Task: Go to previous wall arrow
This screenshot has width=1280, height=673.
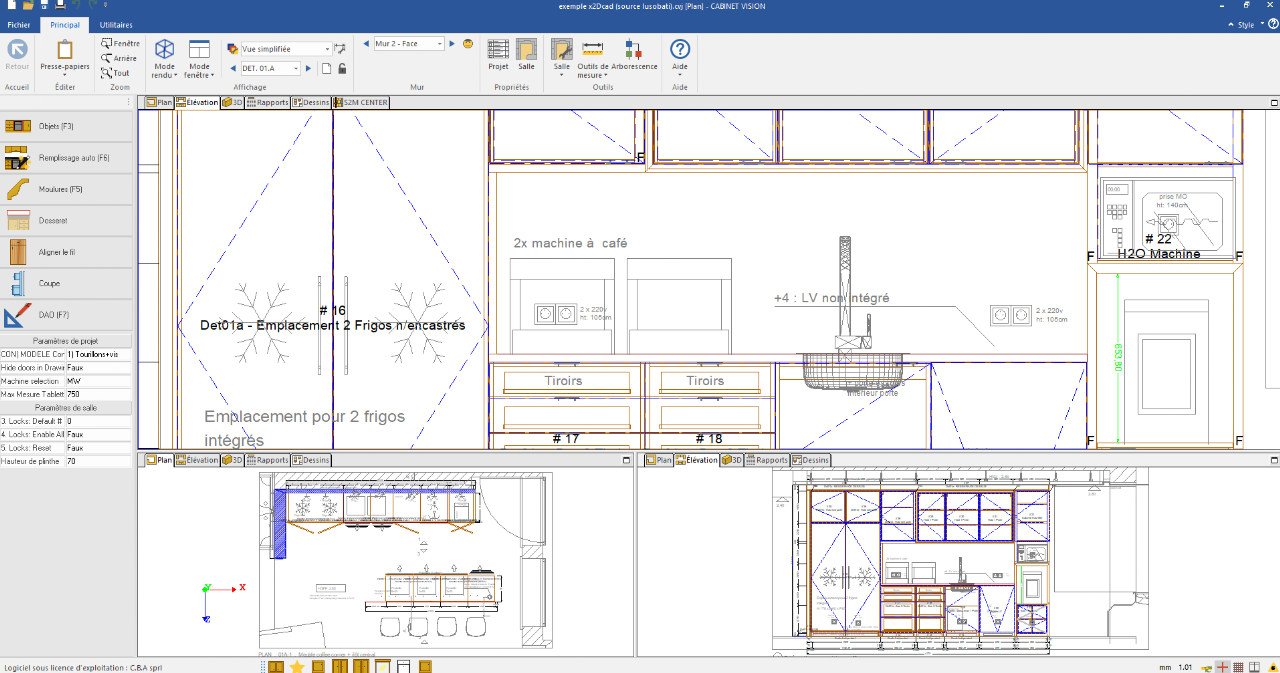Action: 366,44
